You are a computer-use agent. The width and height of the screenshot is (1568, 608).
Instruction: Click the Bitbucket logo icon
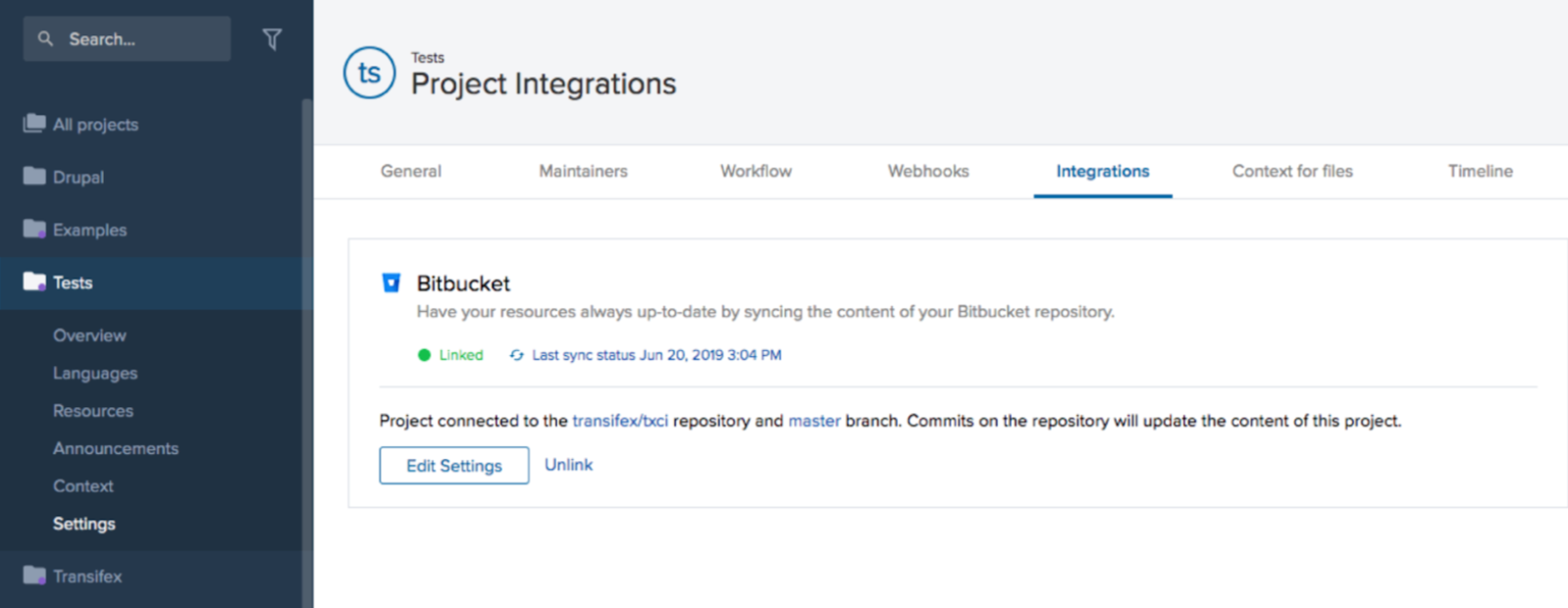click(391, 283)
